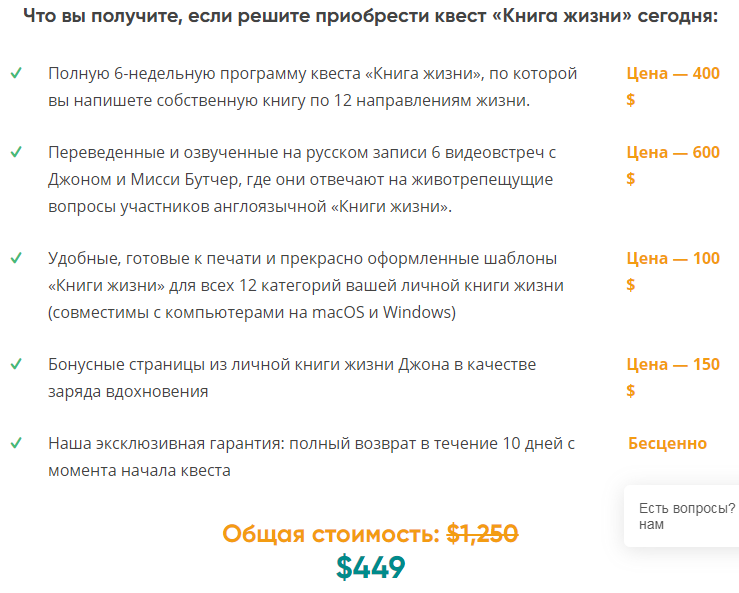Click the orange "Бесценно" label
Viewport: 739px width, 593px height.
pos(667,443)
